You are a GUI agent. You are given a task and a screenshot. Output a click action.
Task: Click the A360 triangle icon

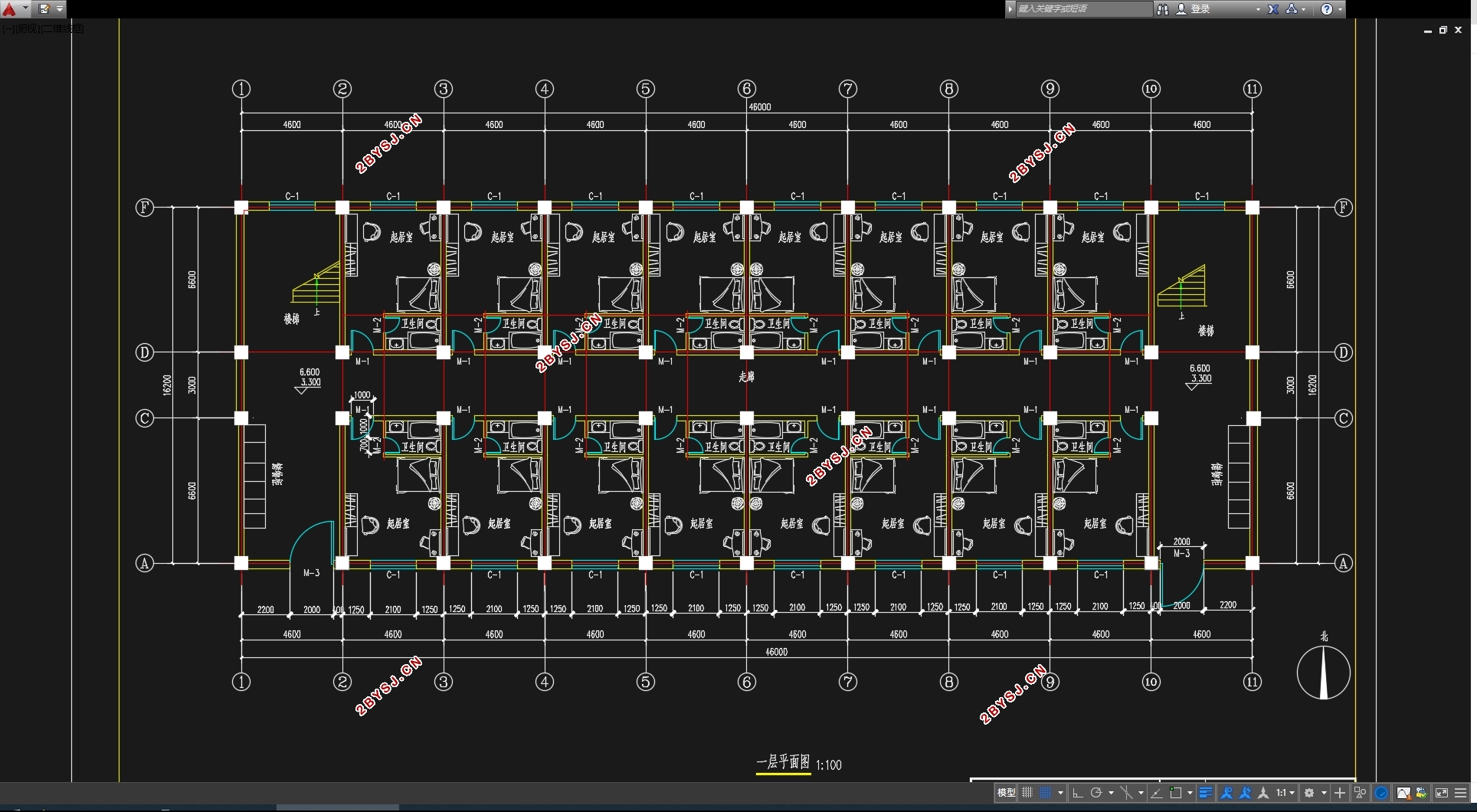pyautogui.click(x=1292, y=9)
